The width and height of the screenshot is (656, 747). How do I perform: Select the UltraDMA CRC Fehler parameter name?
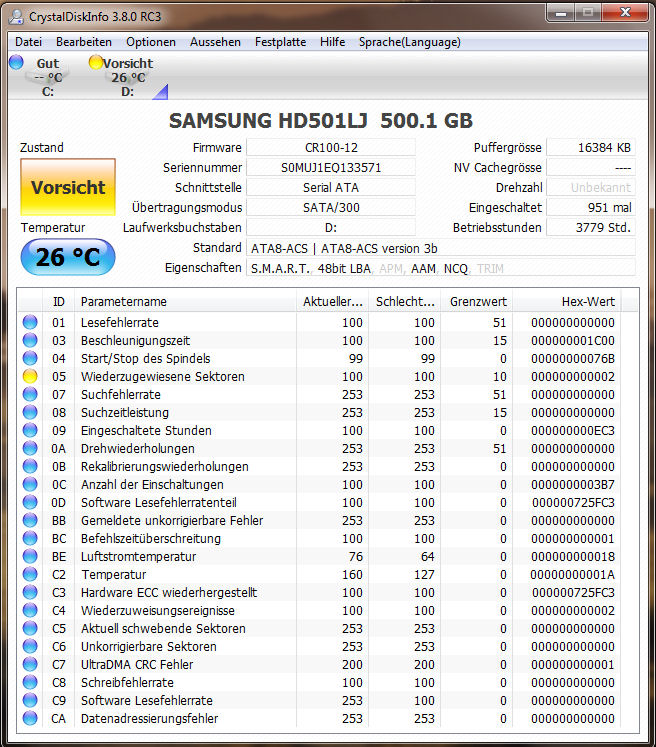click(x=137, y=664)
